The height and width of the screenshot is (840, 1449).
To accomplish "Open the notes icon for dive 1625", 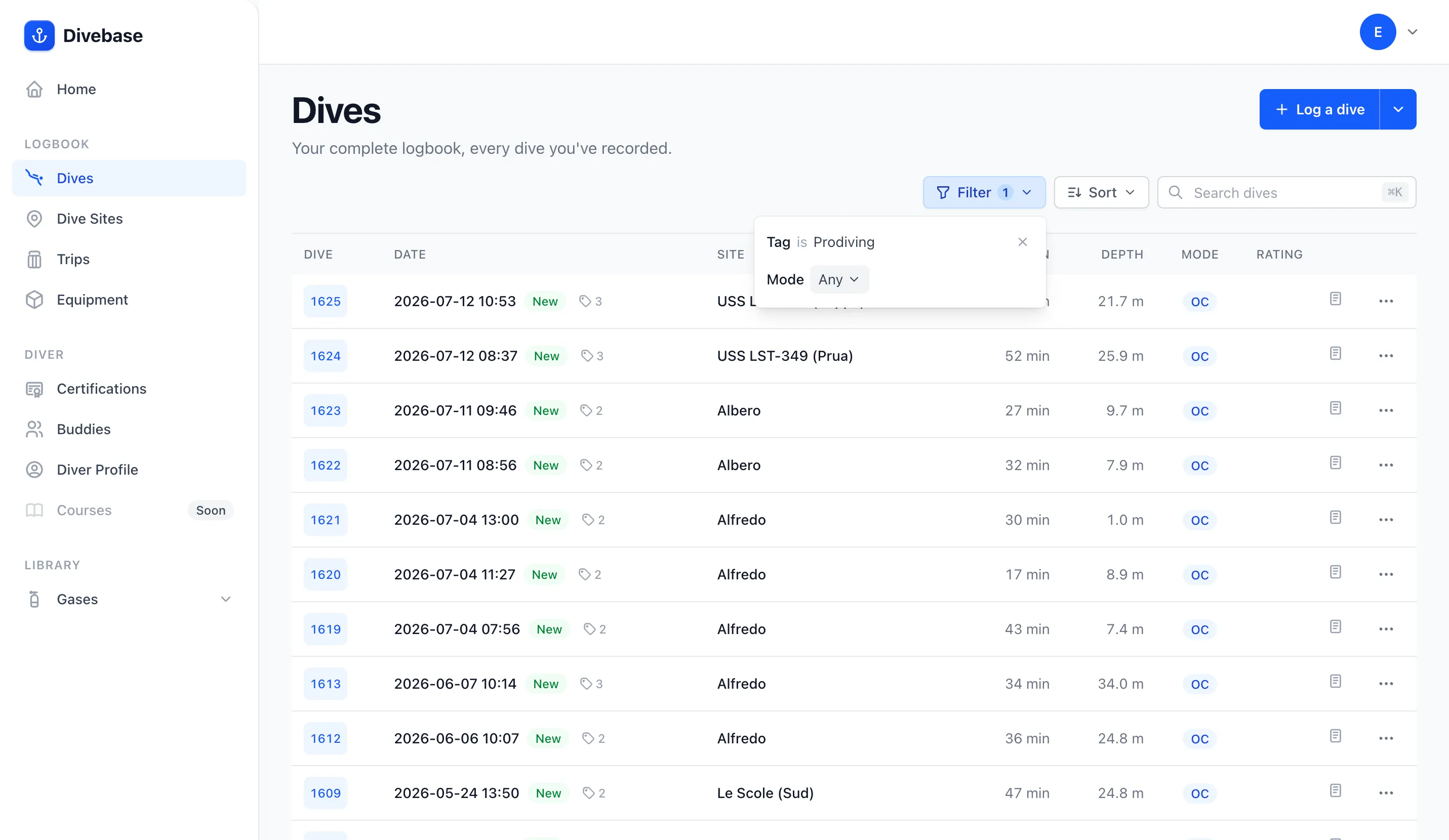I will pos(1335,299).
